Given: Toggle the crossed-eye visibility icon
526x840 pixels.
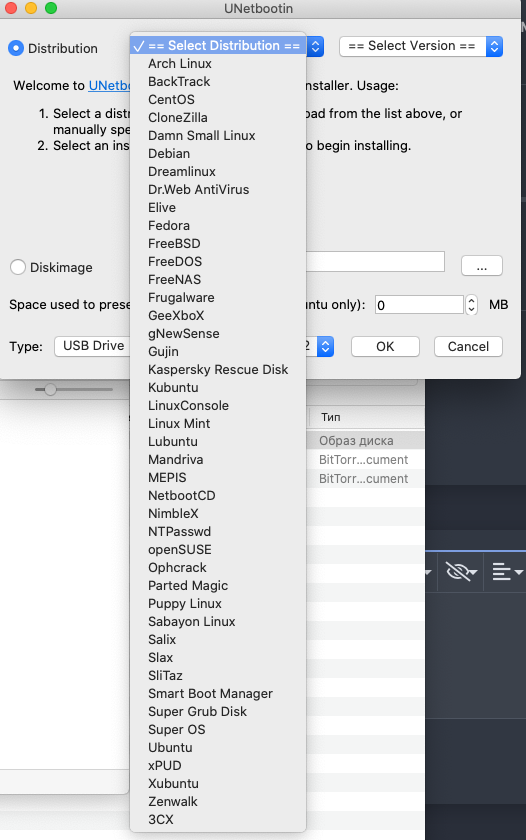Looking at the screenshot, I should tap(461, 572).
